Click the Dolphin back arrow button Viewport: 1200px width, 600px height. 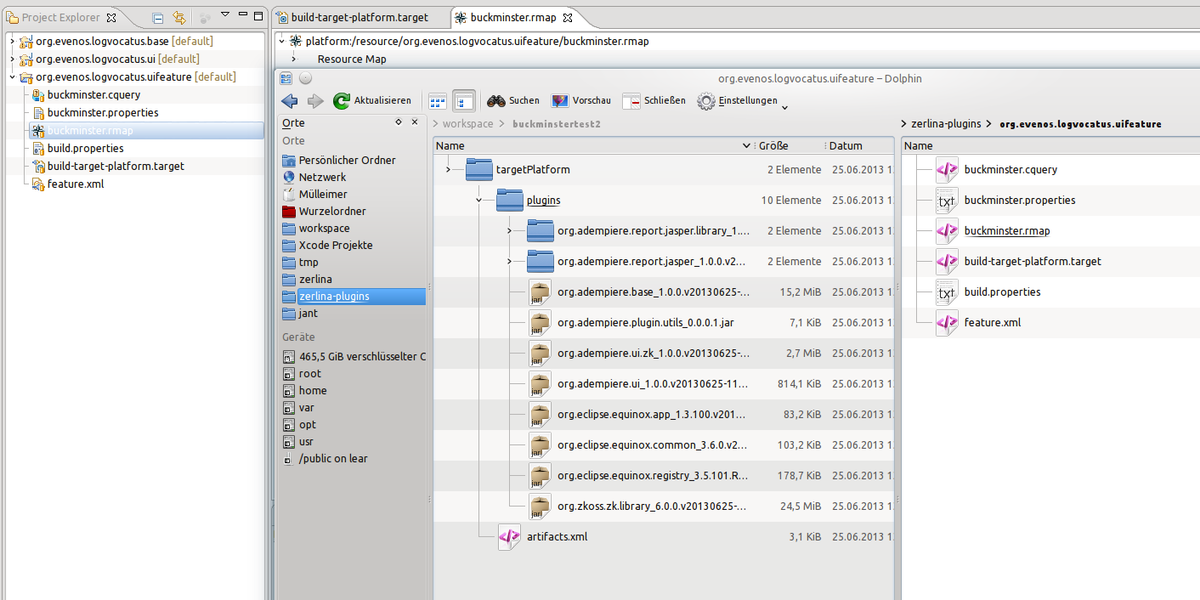[x=290, y=101]
